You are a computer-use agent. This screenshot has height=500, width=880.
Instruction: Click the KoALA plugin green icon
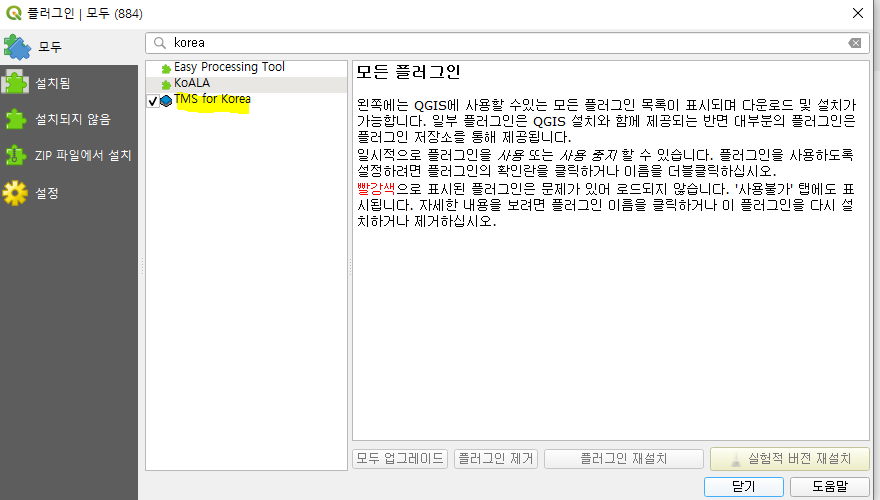click(x=166, y=85)
